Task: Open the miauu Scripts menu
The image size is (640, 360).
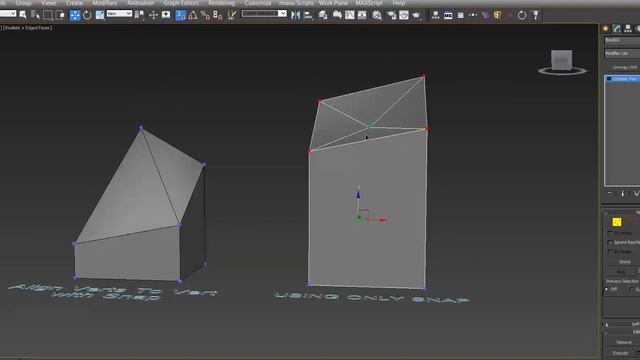Action: tap(296, 3)
